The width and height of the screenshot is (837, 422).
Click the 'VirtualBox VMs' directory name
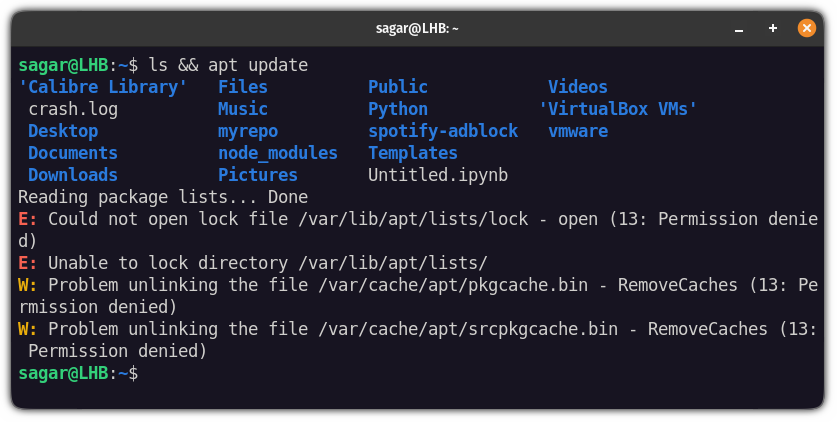tap(618, 109)
